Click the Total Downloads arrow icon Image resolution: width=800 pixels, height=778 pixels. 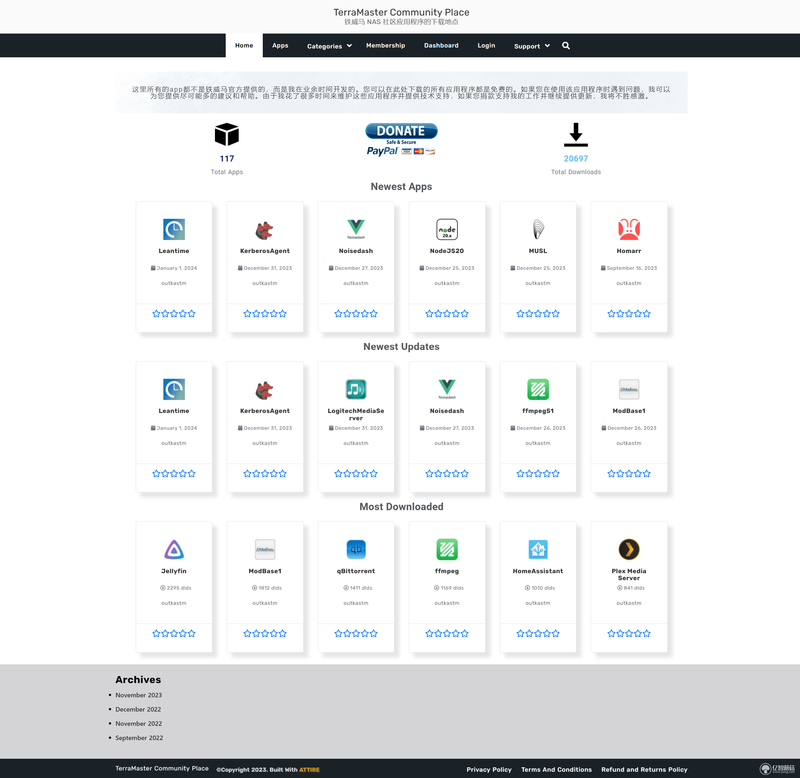coord(576,135)
